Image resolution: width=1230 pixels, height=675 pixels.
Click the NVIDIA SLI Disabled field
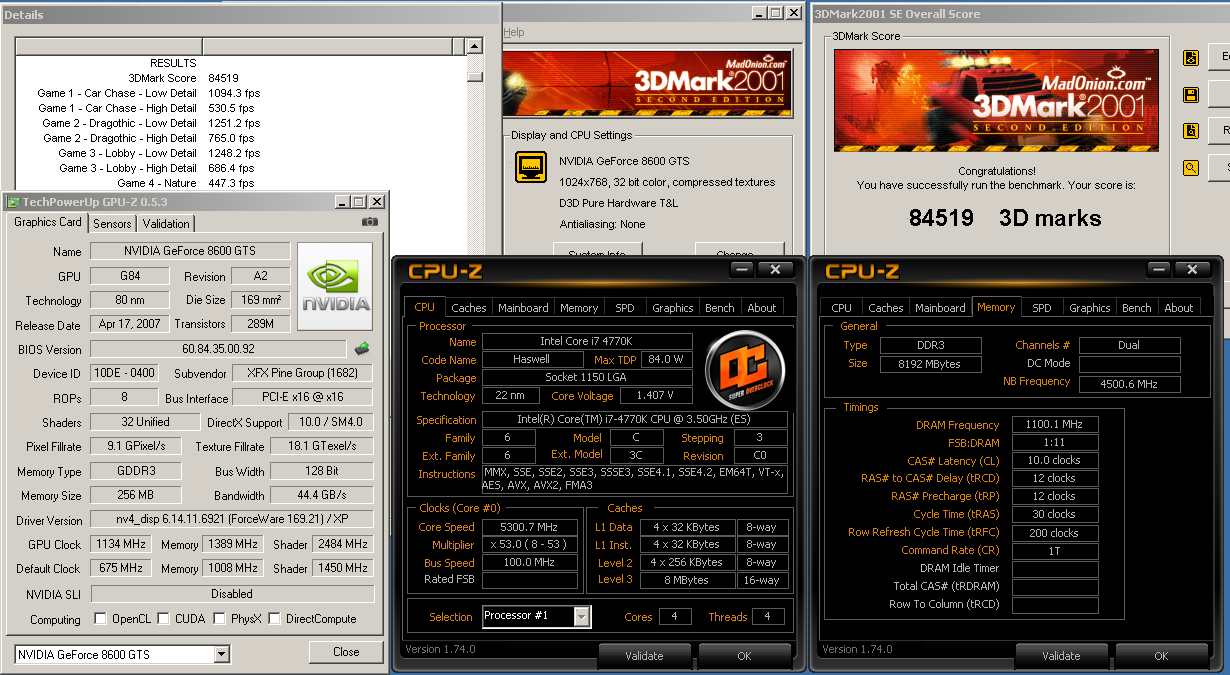click(232, 594)
